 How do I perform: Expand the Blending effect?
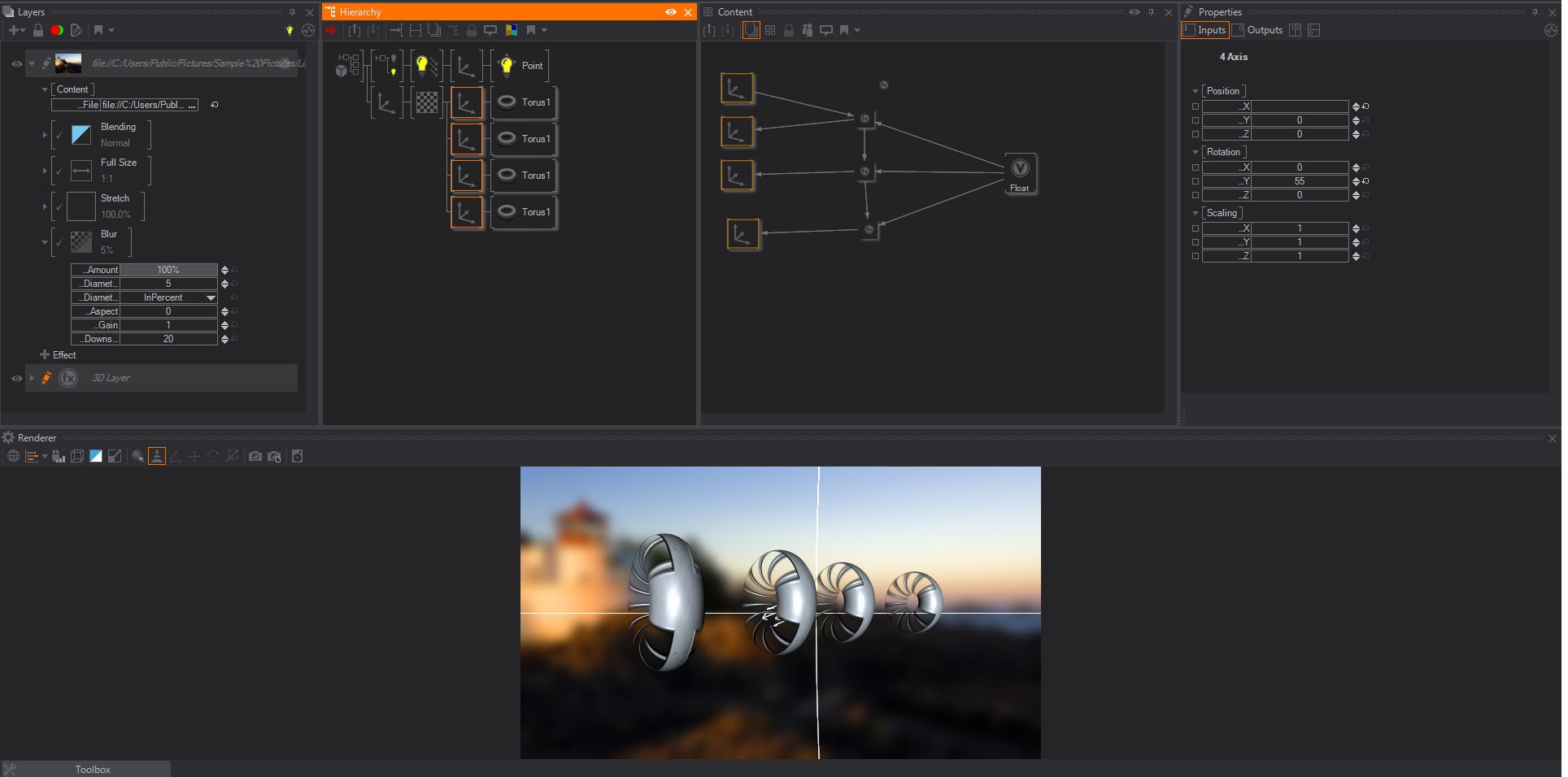pos(45,135)
